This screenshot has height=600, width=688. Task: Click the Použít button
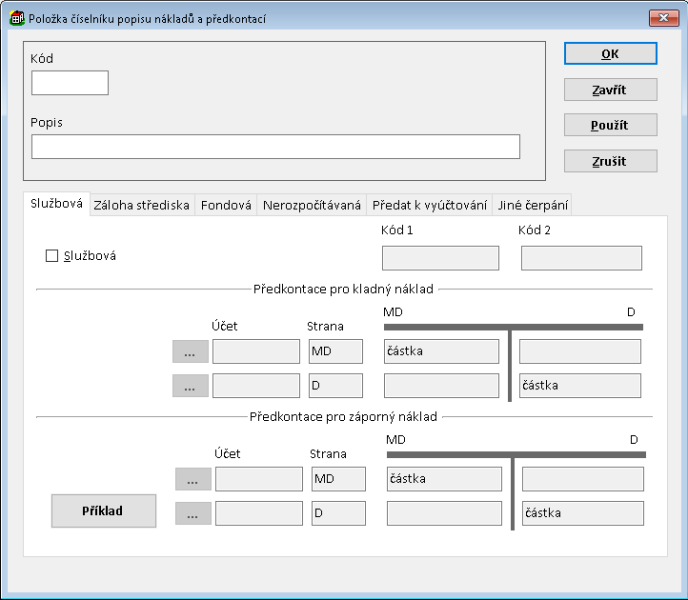pyautogui.click(x=610, y=125)
